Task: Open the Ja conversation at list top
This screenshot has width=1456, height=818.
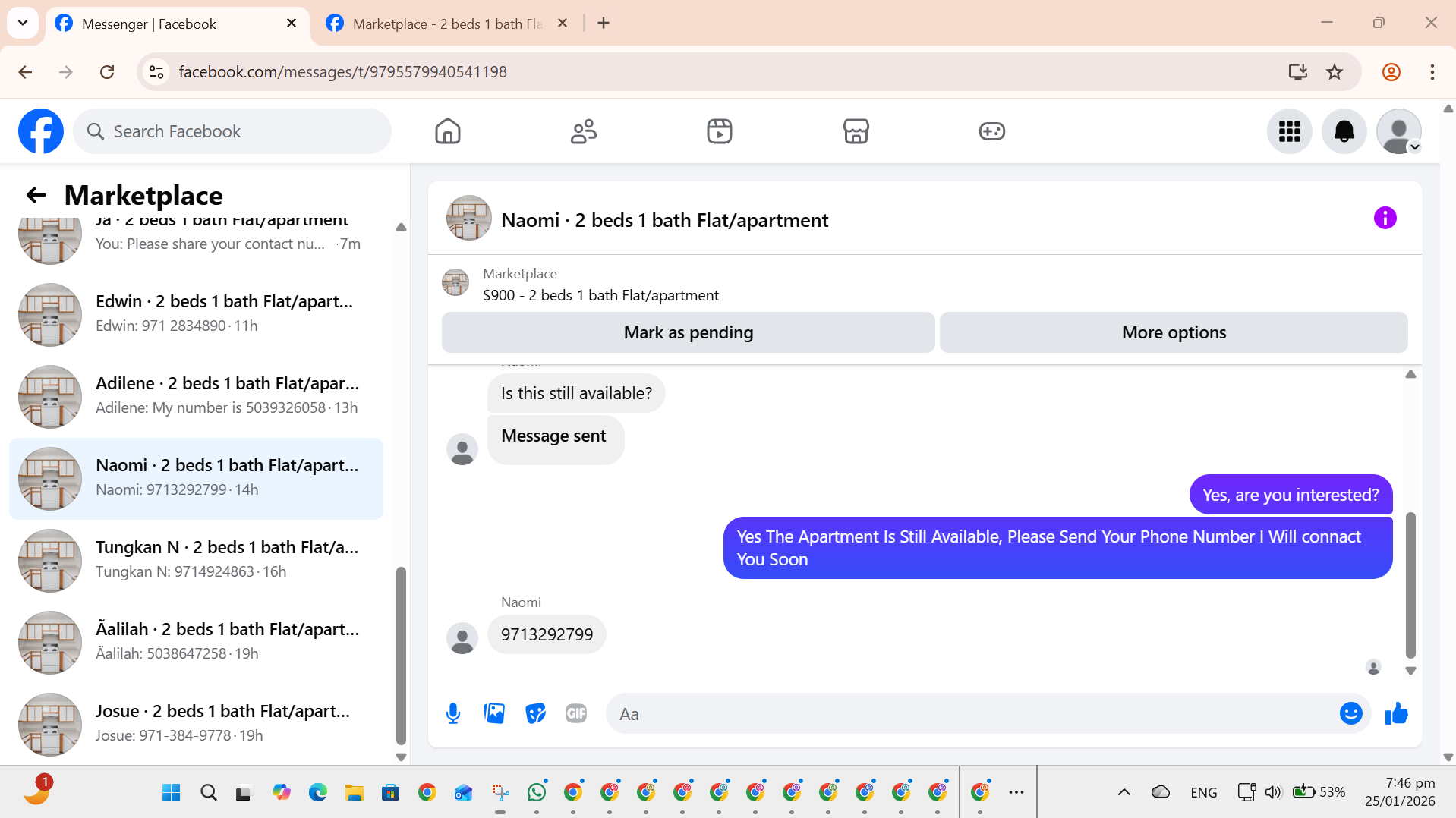Action: click(x=196, y=241)
